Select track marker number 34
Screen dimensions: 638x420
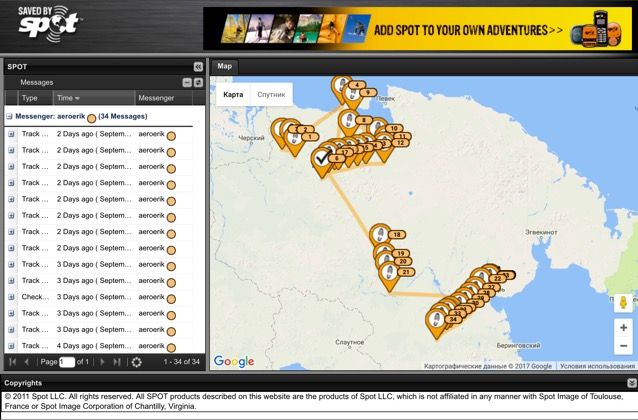coord(437,322)
